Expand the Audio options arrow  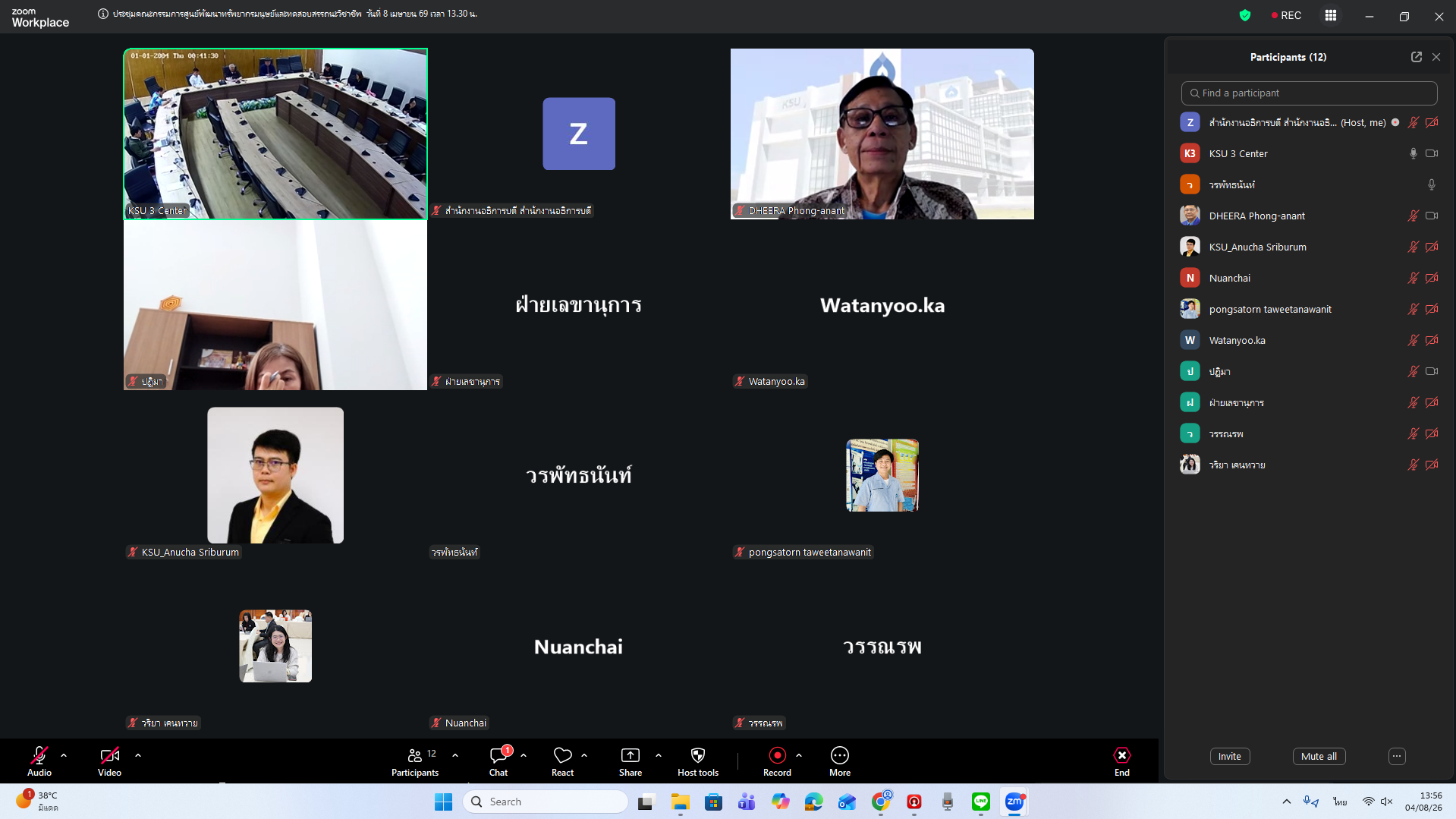point(64,755)
